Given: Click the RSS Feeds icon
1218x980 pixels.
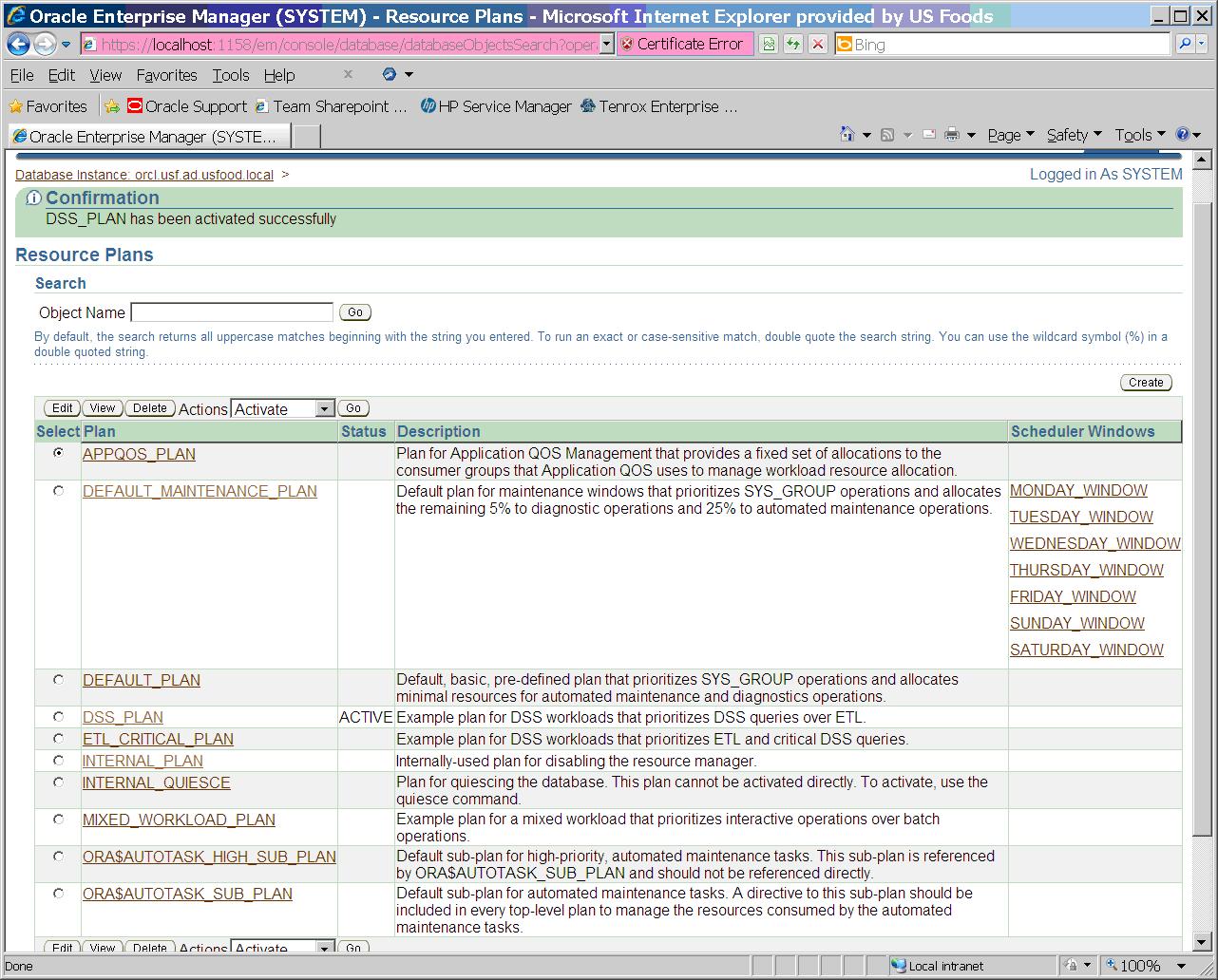Looking at the screenshot, I should 887,135.
